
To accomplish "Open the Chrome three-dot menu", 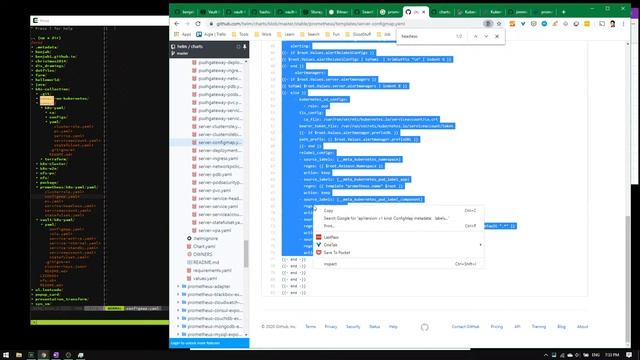I will pyautogui.click(x=623, y=24).
